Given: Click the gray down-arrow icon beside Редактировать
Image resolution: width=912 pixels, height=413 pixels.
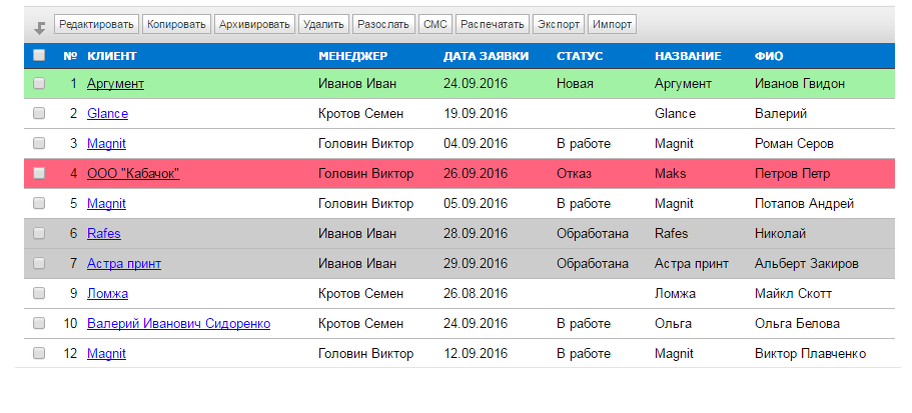Looking at the screenshot, I should (40, 27).
